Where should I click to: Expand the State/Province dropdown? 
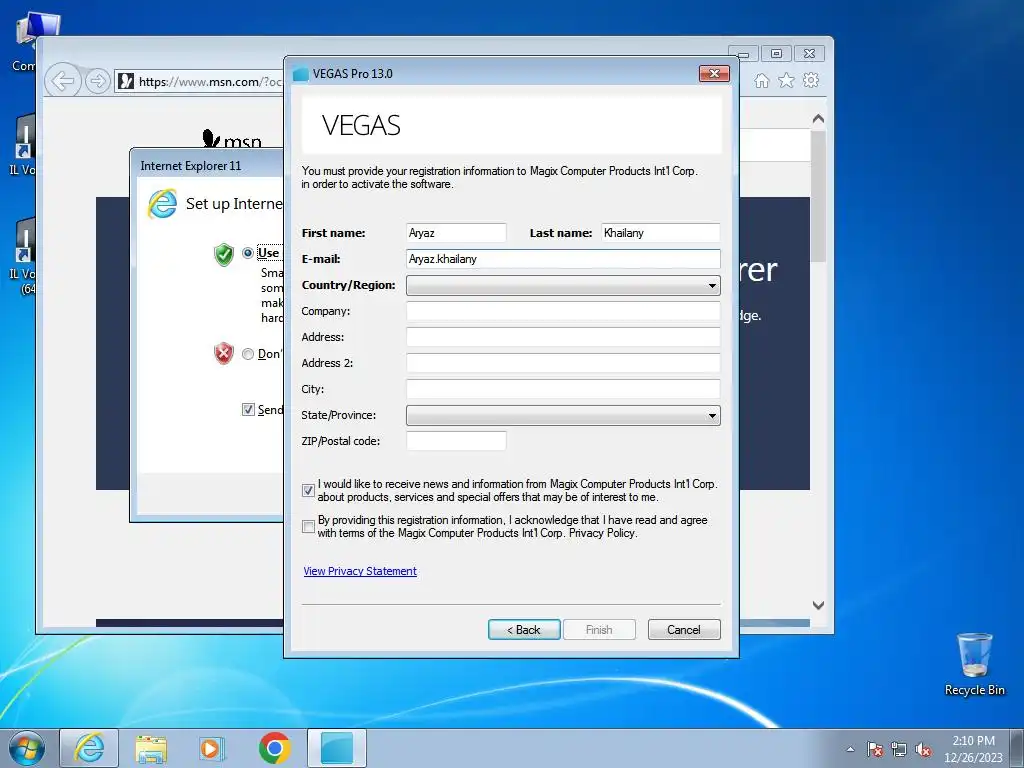[x=563, y=415]
